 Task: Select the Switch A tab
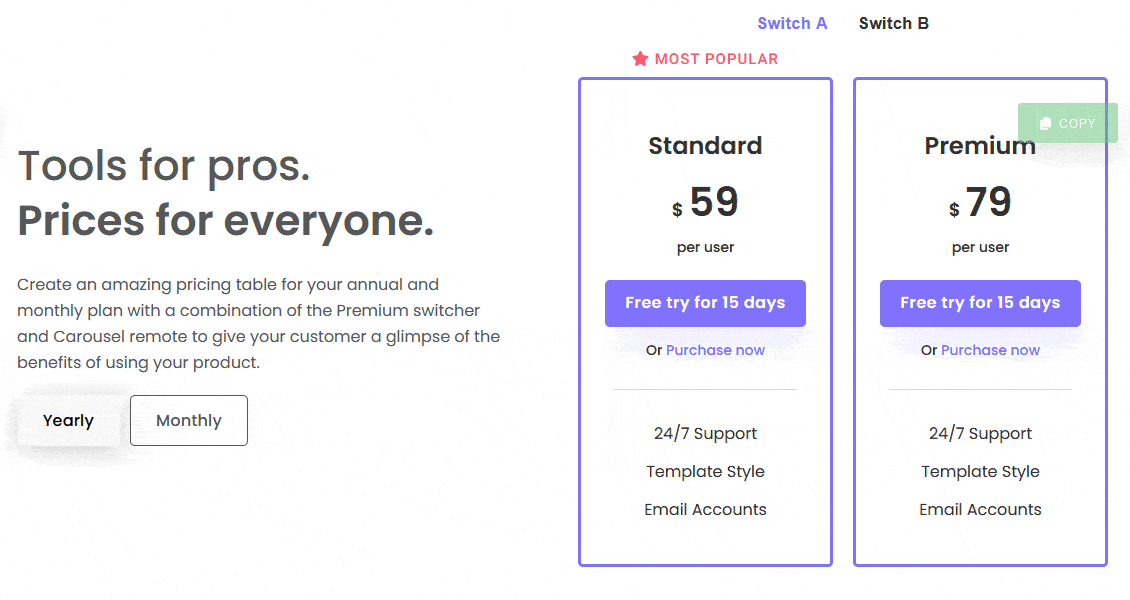click(792, 23)
